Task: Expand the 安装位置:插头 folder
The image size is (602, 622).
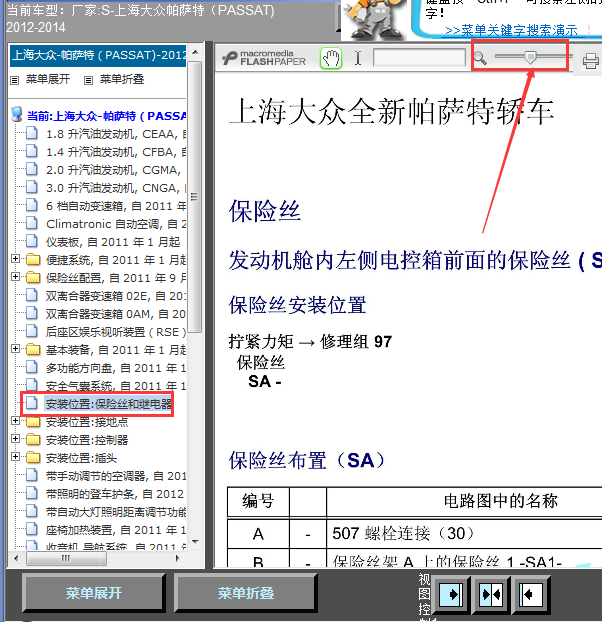Action: [x=15, y=457]
